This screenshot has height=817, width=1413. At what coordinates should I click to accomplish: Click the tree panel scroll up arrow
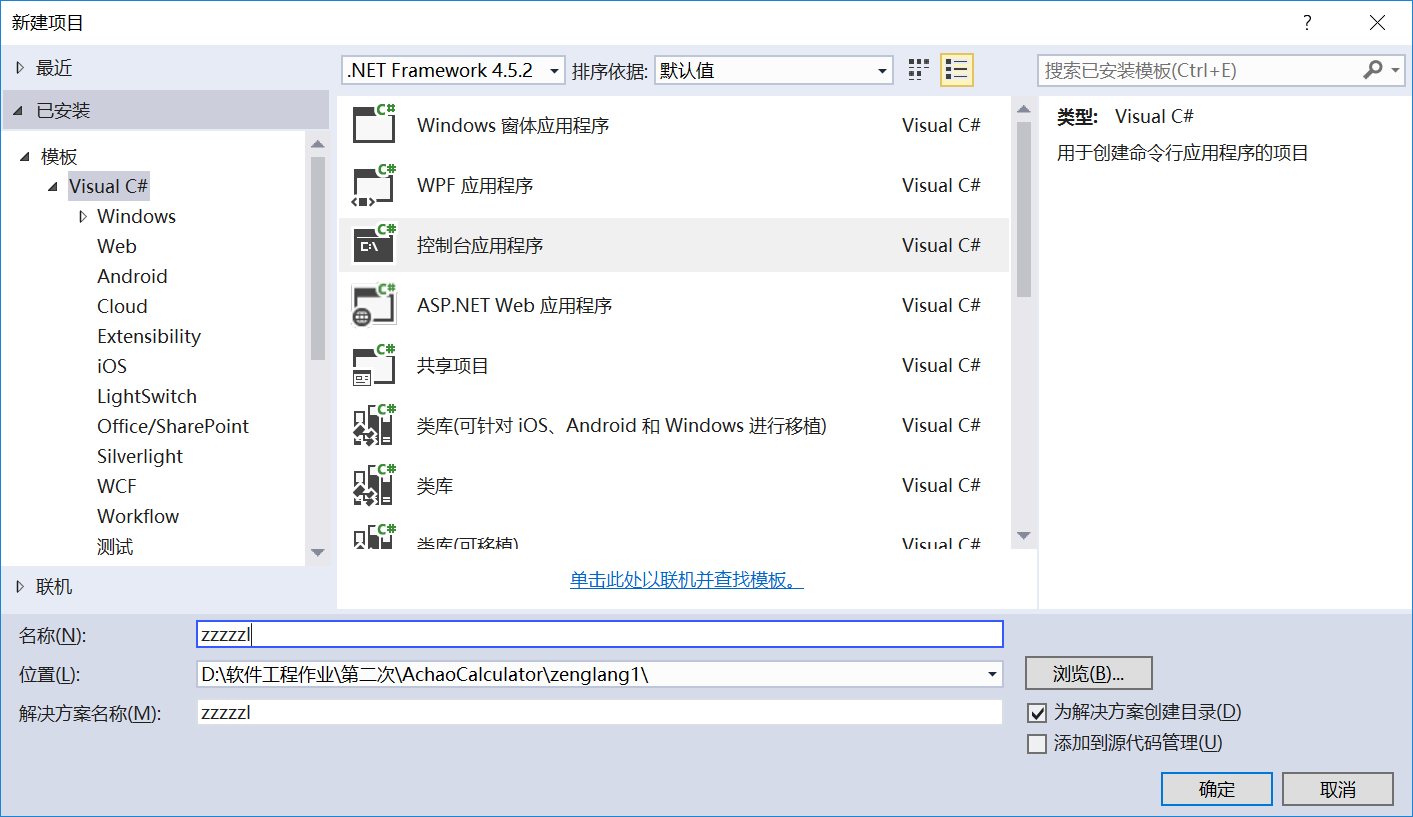click(318, 143)
